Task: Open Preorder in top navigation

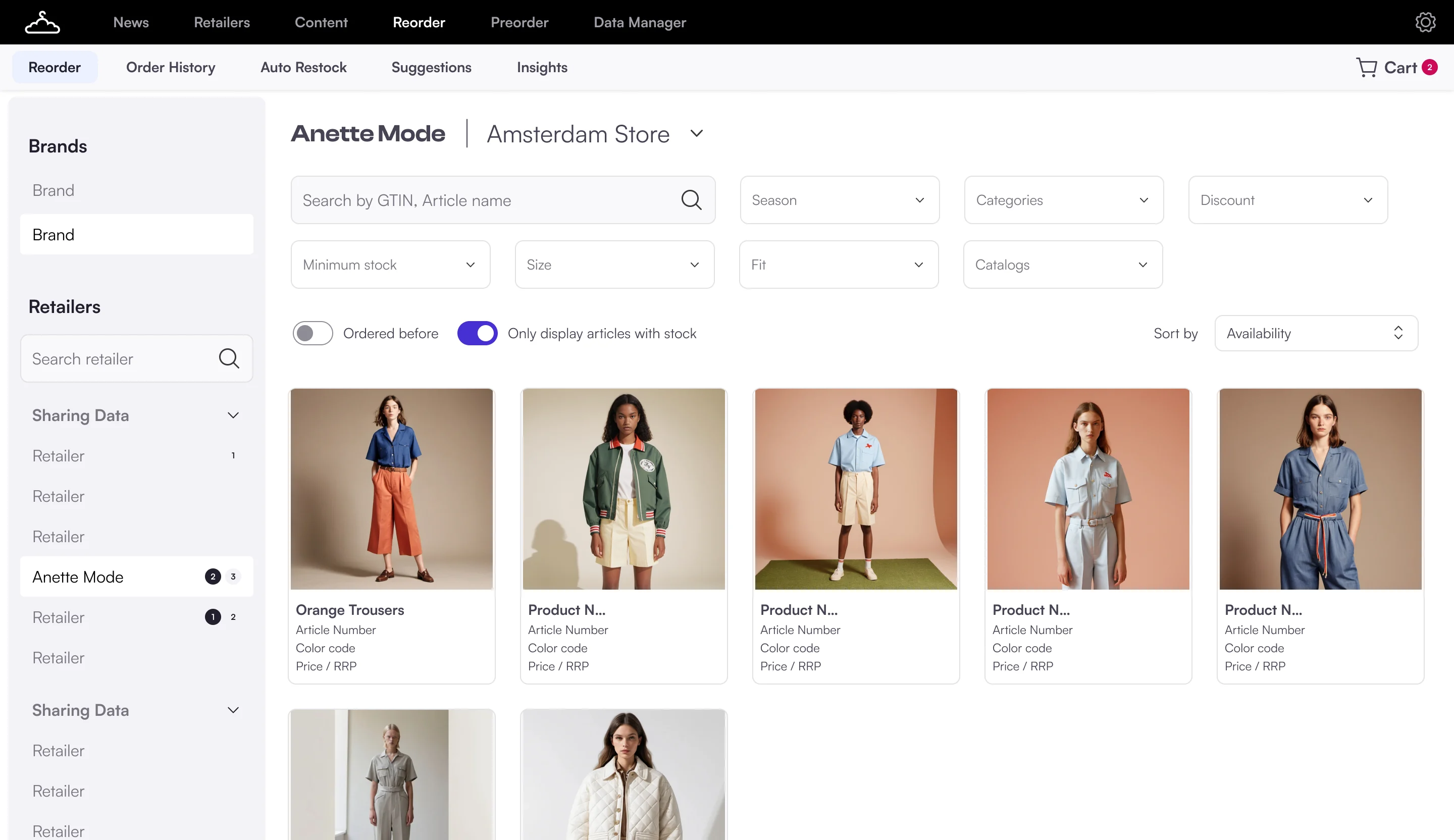Action: coord(520,23)
